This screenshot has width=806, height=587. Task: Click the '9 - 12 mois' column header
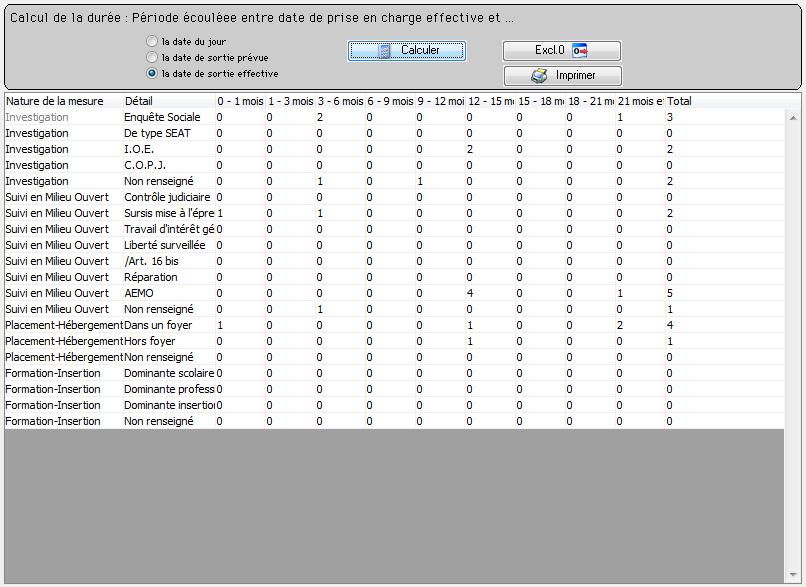pos(440,101)
